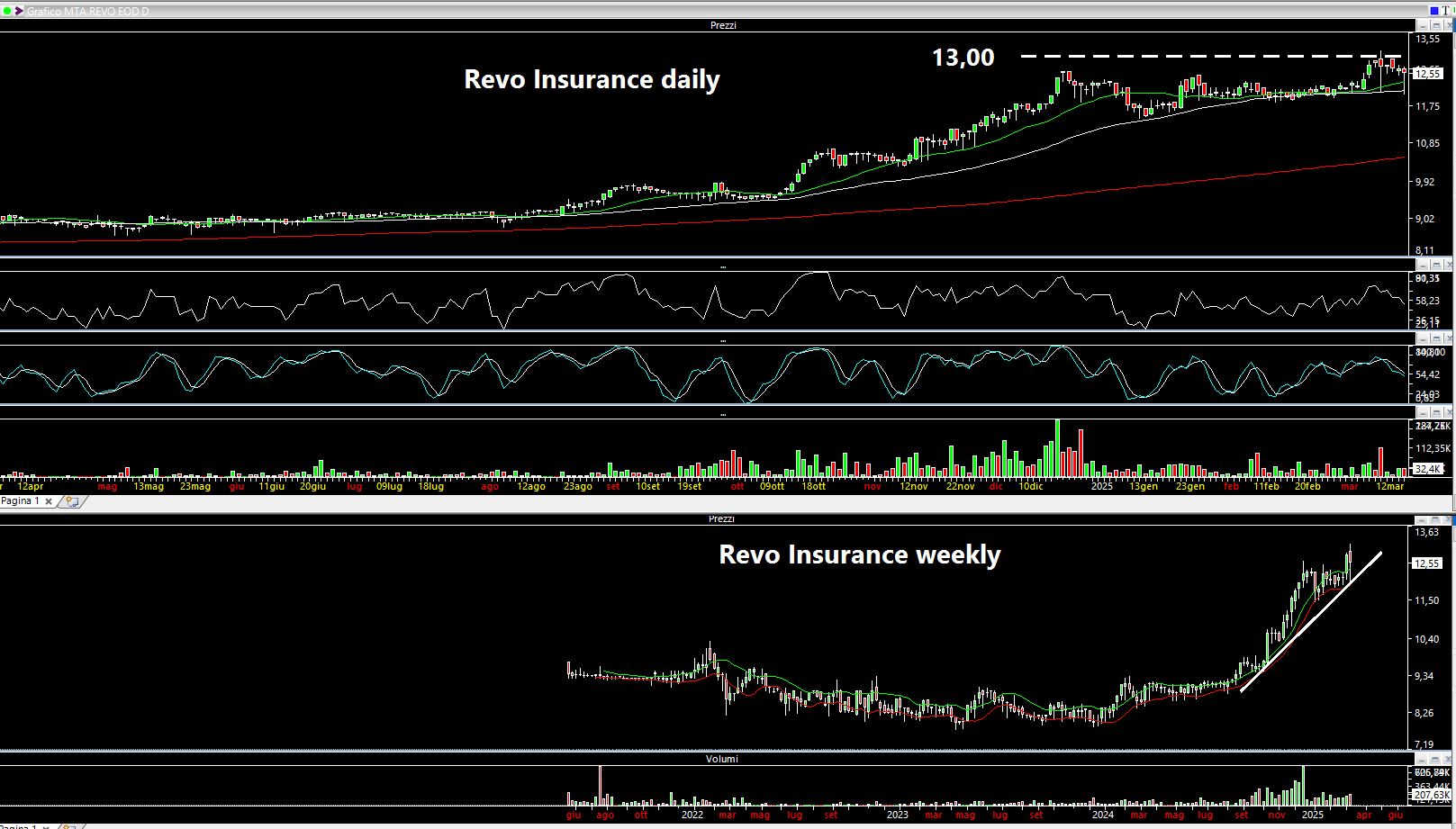Screen dimensions: 1456x829
Task: Select the '13,00' annotation label
Action: tap(963, 58)
